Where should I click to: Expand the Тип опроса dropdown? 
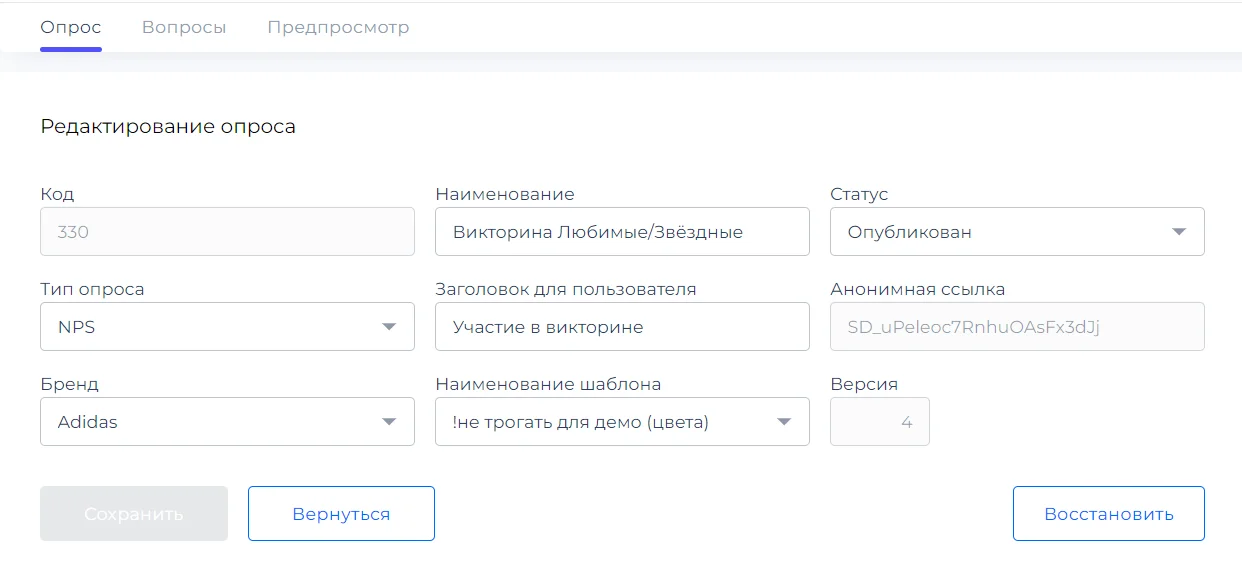(x=227, y=326)
